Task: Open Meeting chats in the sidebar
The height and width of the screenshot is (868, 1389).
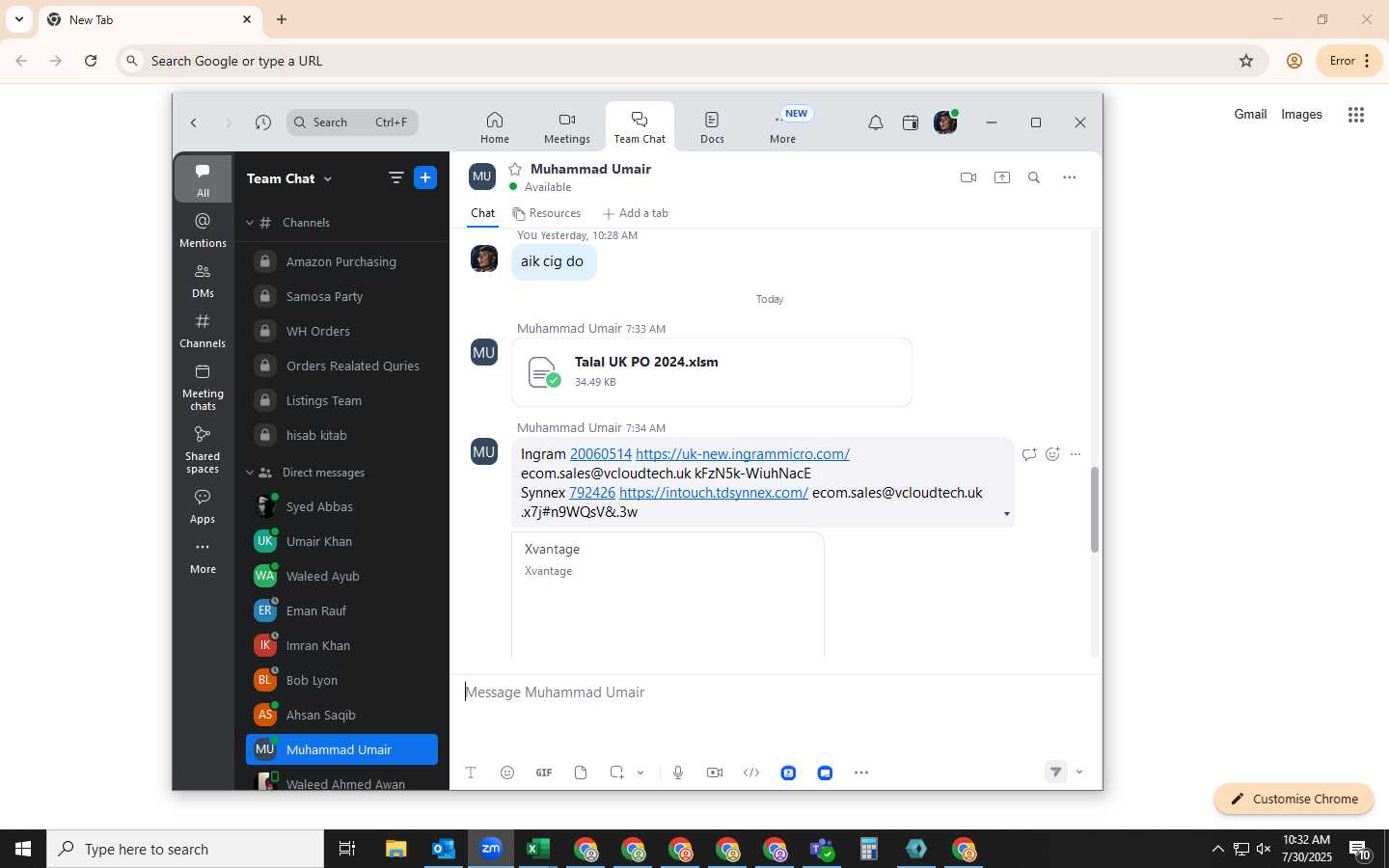Action: click(x=203, y=387)
